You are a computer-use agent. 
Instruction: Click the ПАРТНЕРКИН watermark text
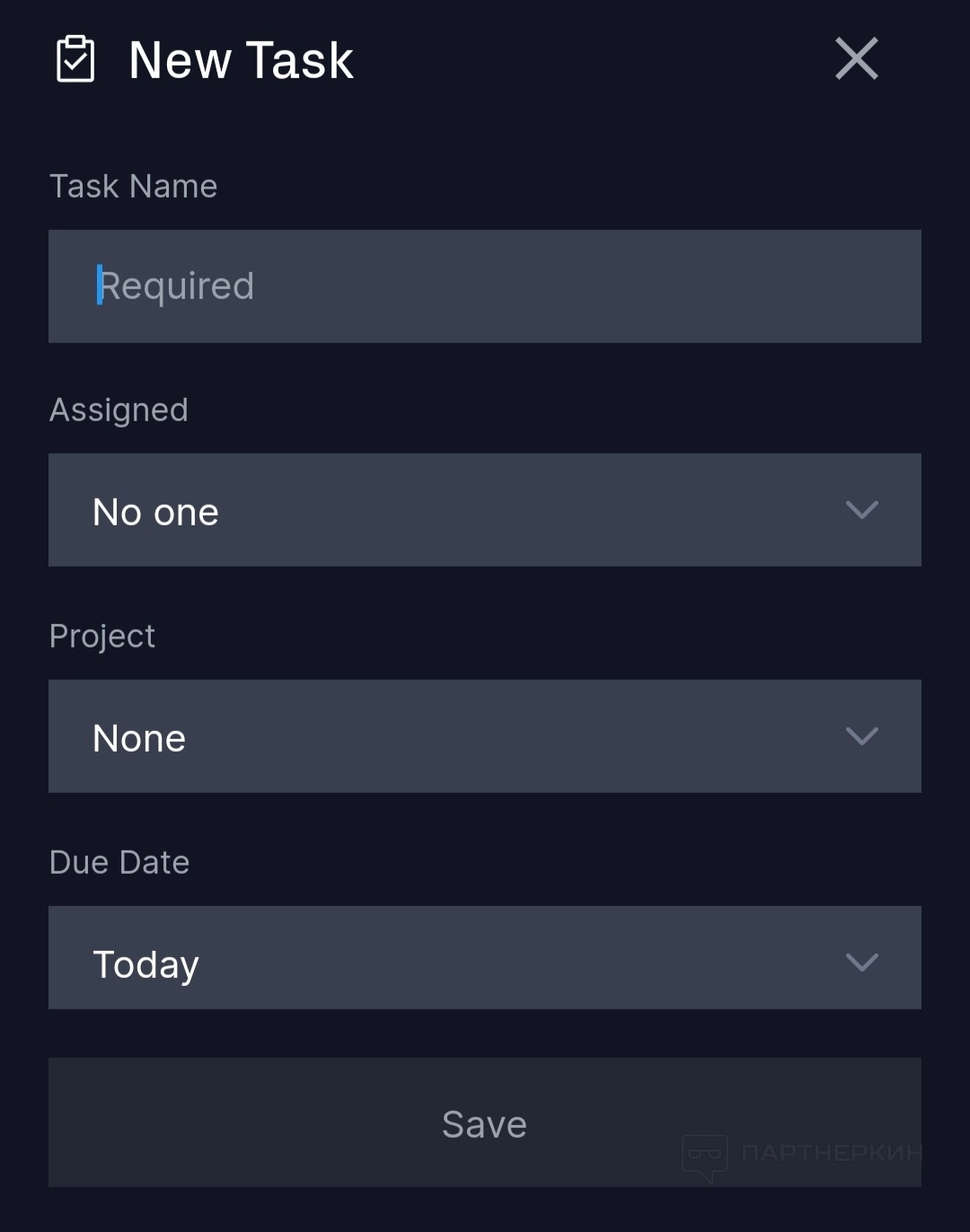(831, 1153)
